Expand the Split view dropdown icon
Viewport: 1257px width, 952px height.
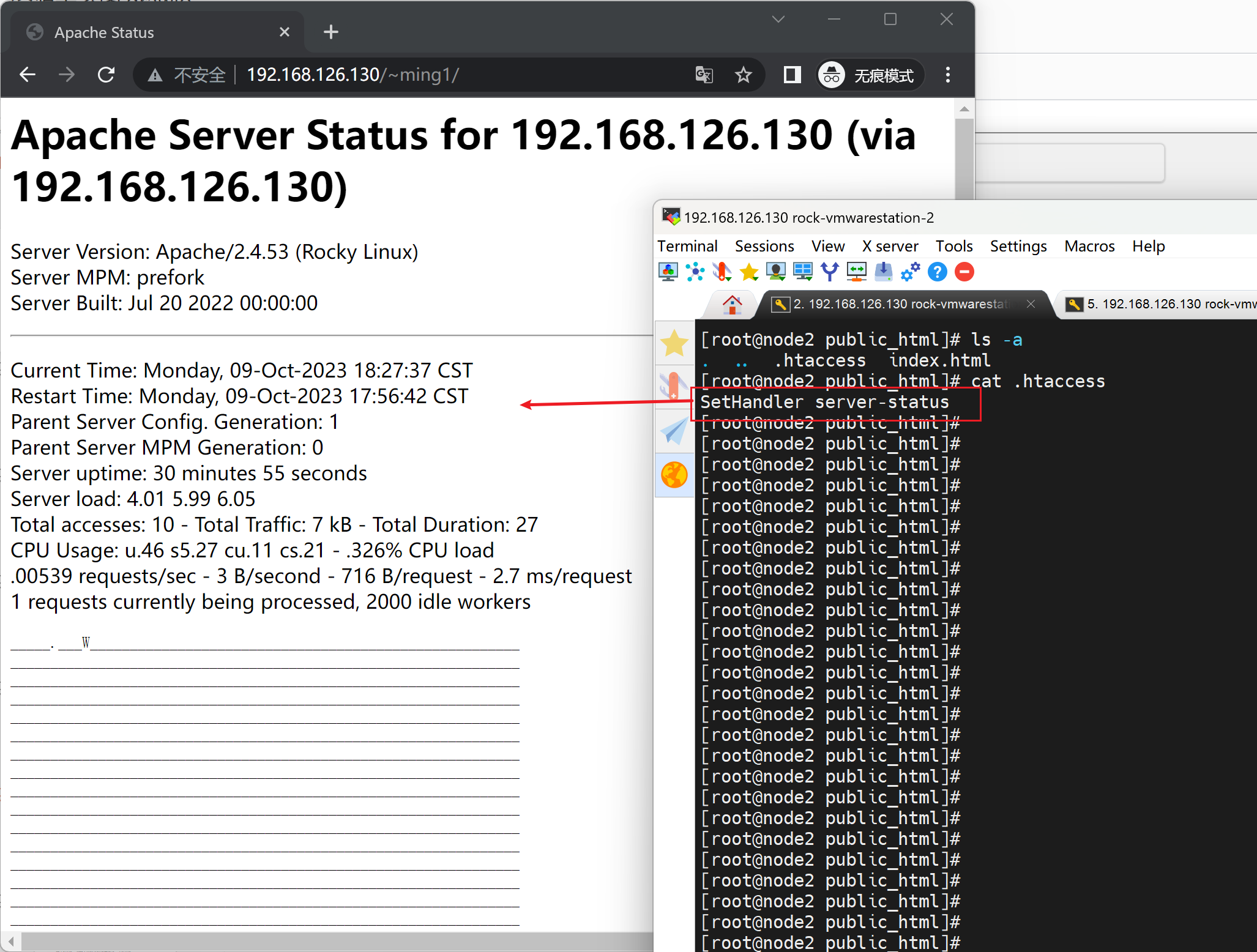(802, 272)
